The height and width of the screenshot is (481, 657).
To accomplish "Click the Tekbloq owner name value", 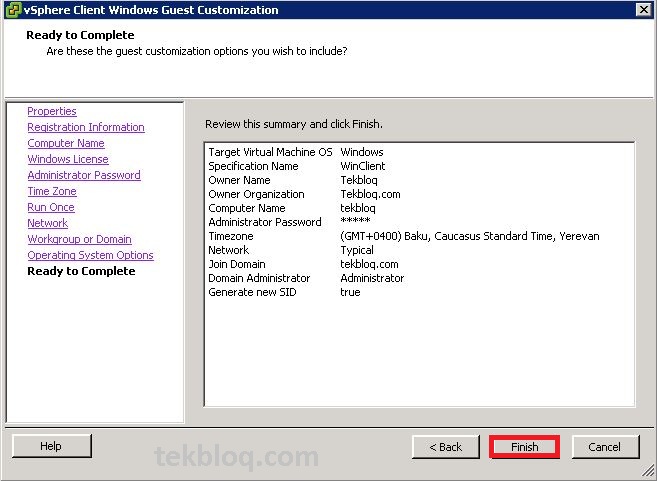I will [x=359, y=180].
